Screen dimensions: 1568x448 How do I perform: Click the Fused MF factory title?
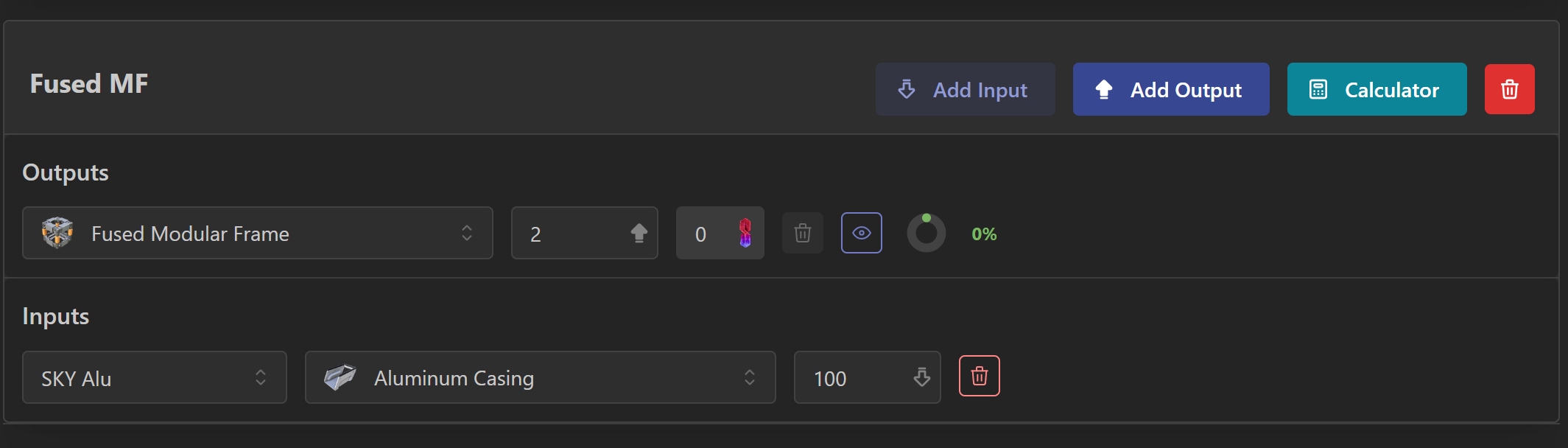(89, 84)
